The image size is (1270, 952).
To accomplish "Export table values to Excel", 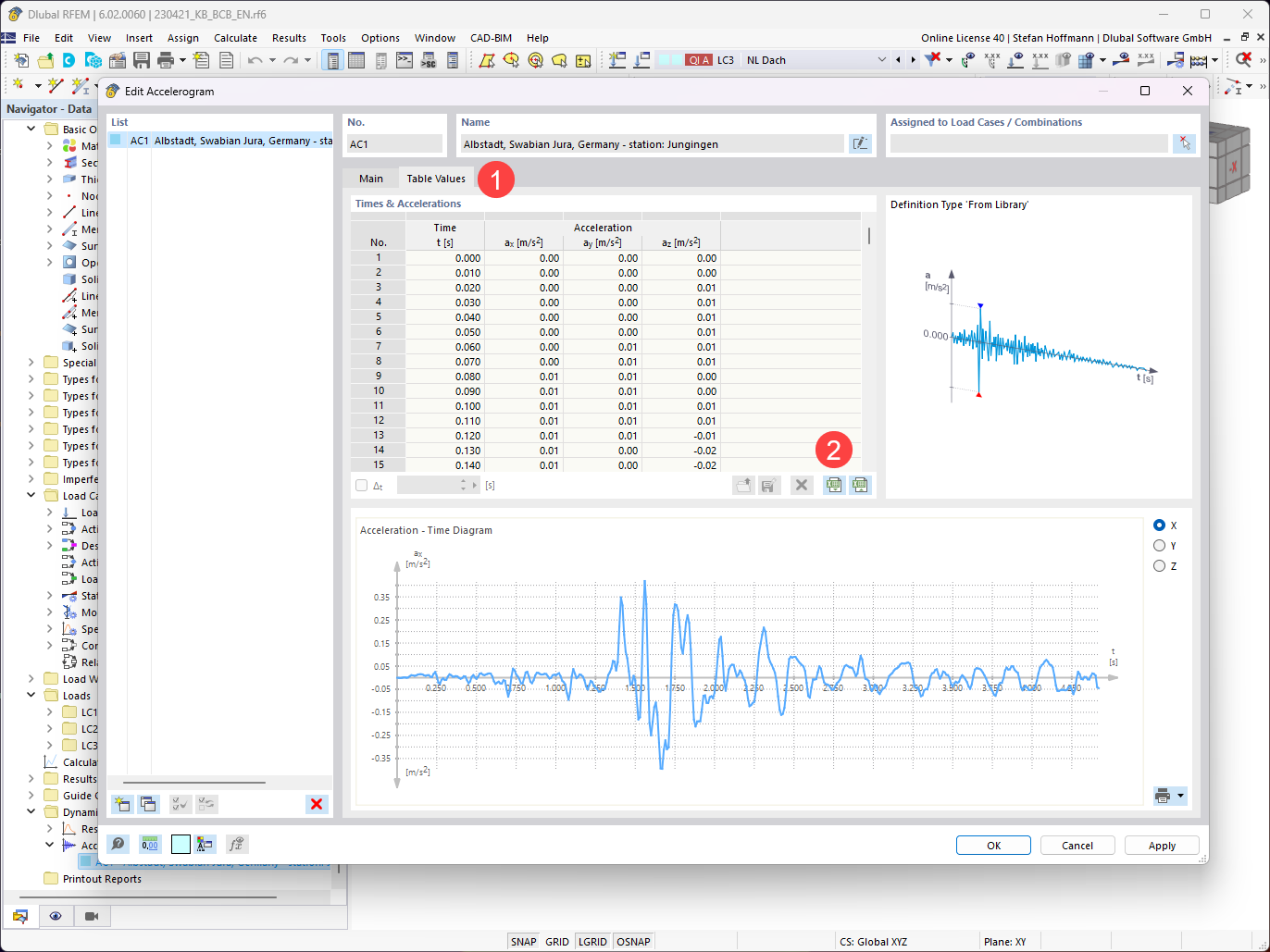I will [858, 484].
